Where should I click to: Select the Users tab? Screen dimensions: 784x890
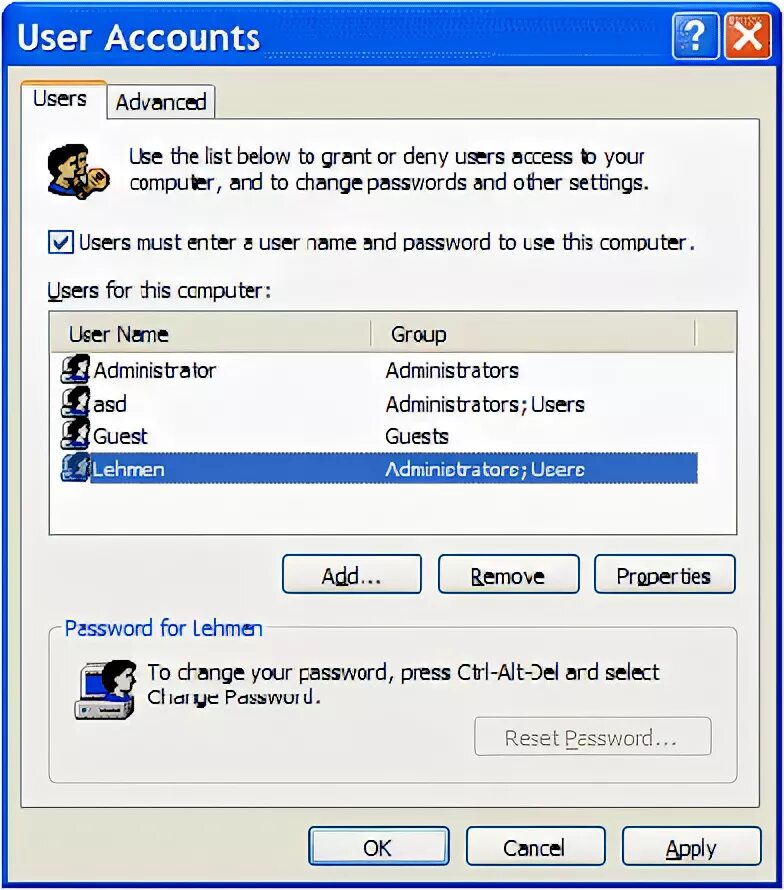60,99
